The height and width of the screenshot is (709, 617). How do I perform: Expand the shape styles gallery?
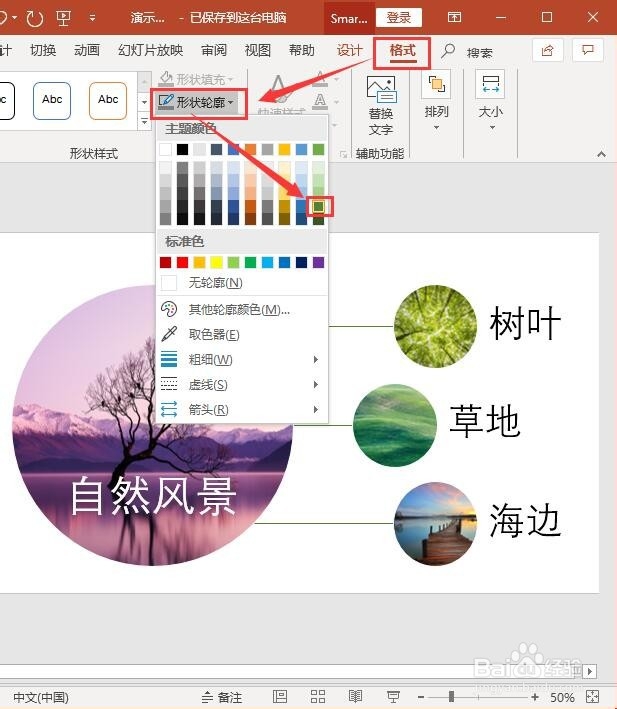click(x=144, y=122)
